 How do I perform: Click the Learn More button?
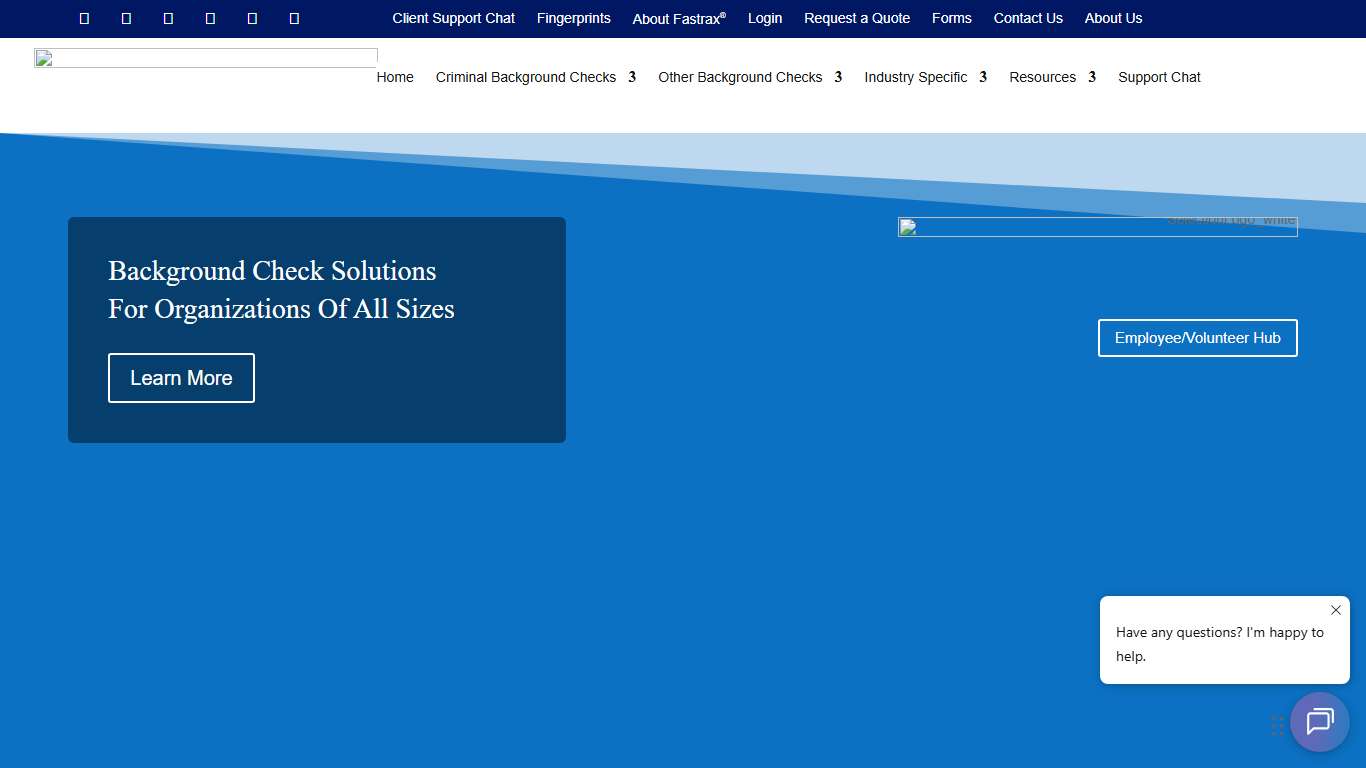click(181, 378)
